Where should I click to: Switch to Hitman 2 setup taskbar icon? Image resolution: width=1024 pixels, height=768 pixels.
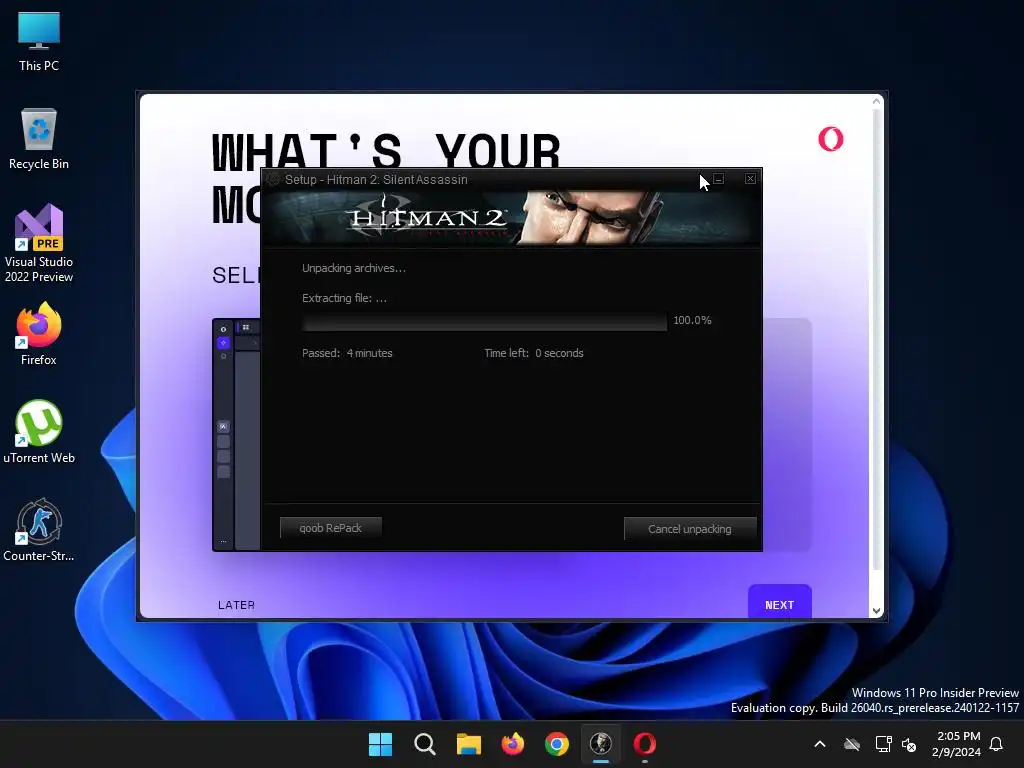pyautogui.click(x=601, y=744)
